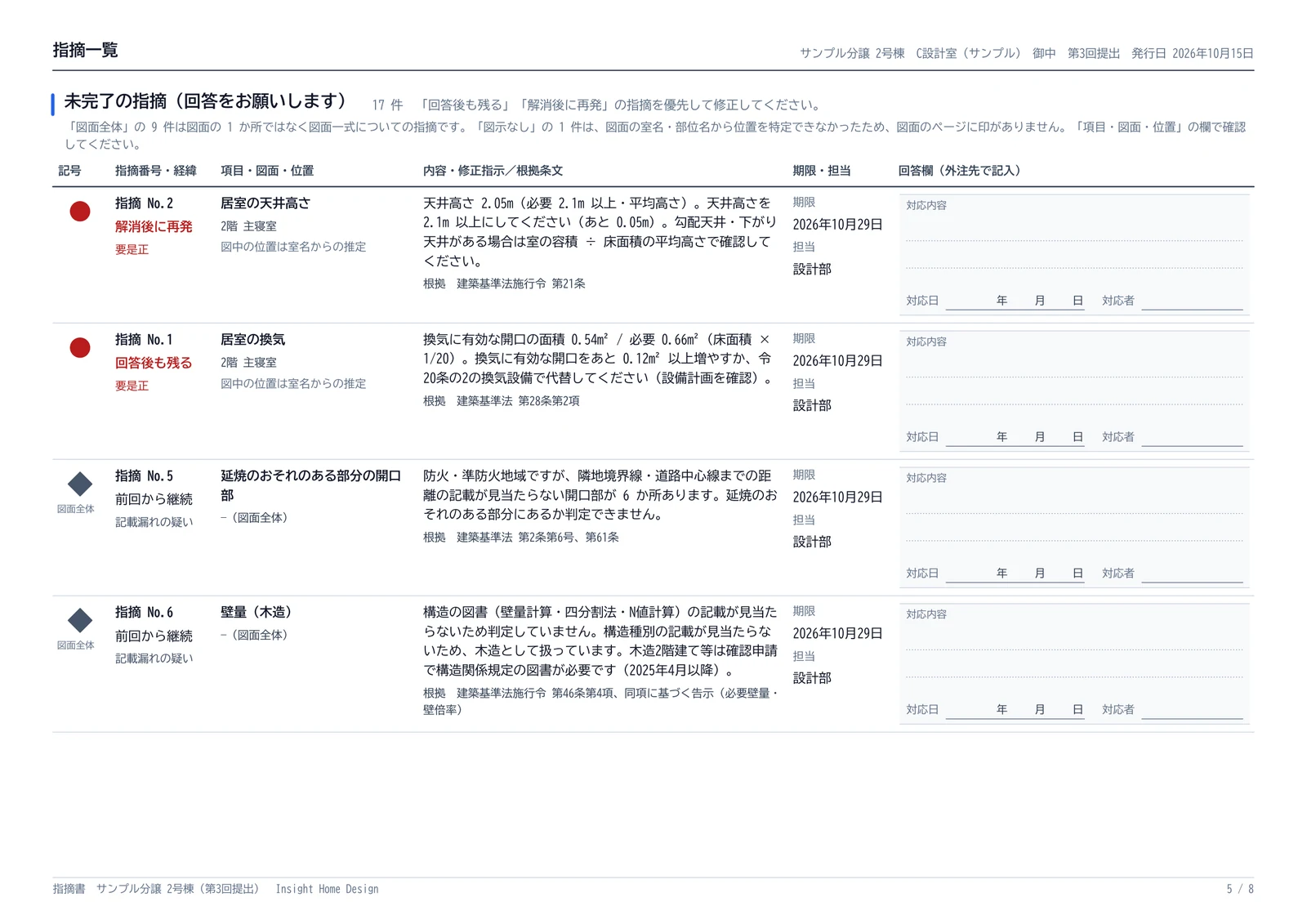Screen dimensions: 1307x924
Task: Click the 図面全体 caption under the No.5 diamond
Action: 76,509
